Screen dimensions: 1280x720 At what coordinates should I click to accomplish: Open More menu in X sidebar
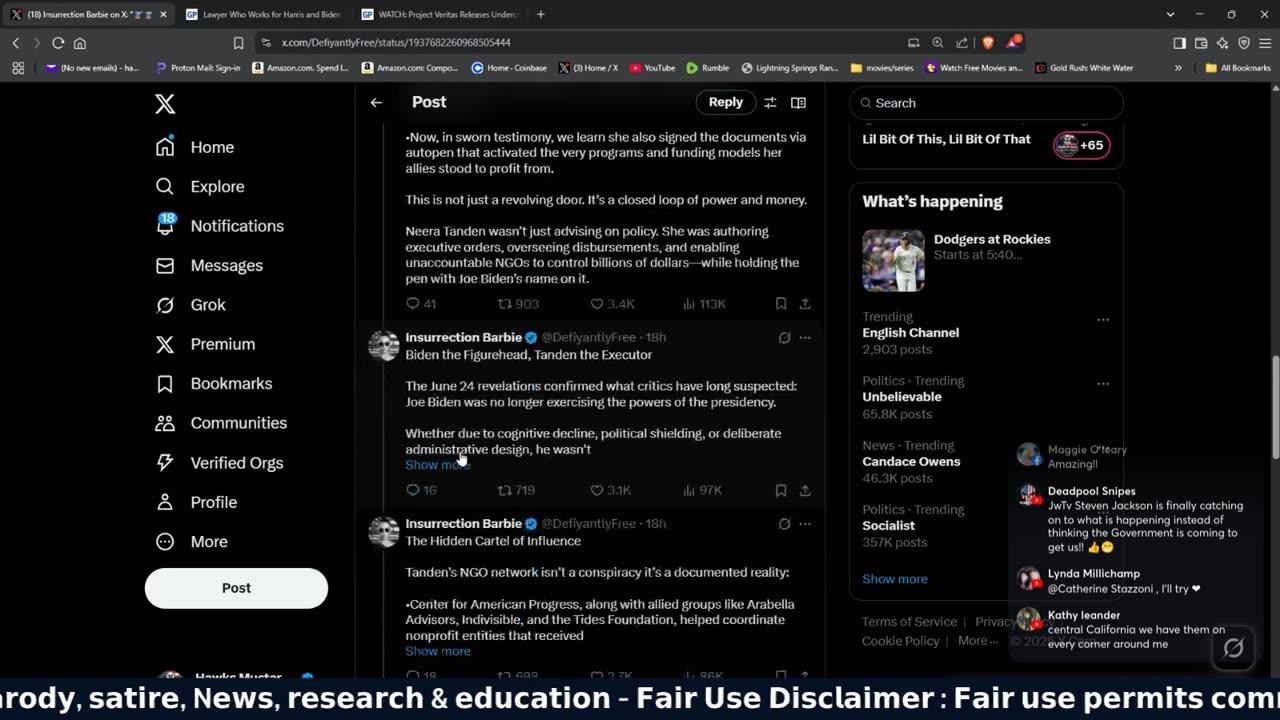click(x=193, y=541)
